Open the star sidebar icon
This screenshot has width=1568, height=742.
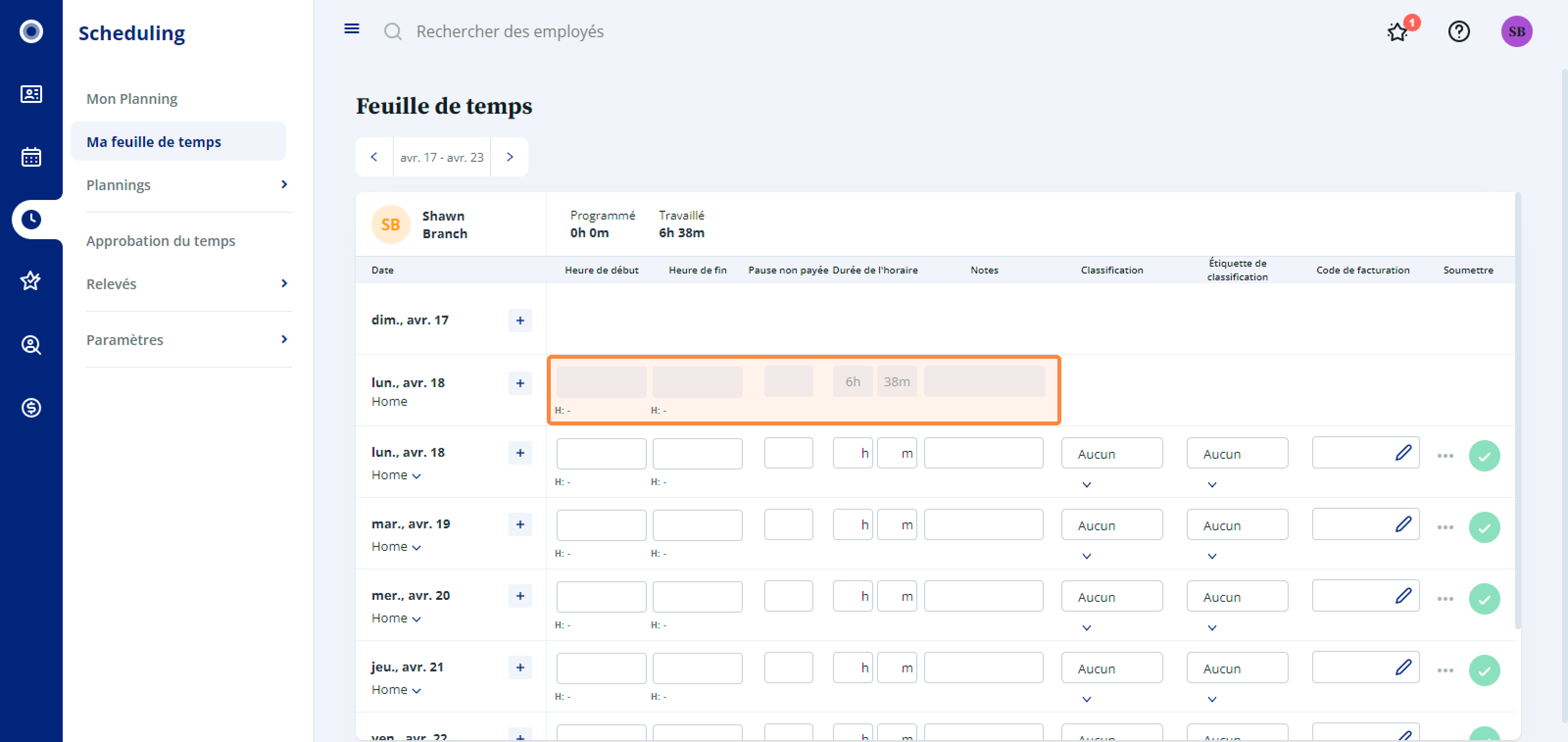[31, 281]
